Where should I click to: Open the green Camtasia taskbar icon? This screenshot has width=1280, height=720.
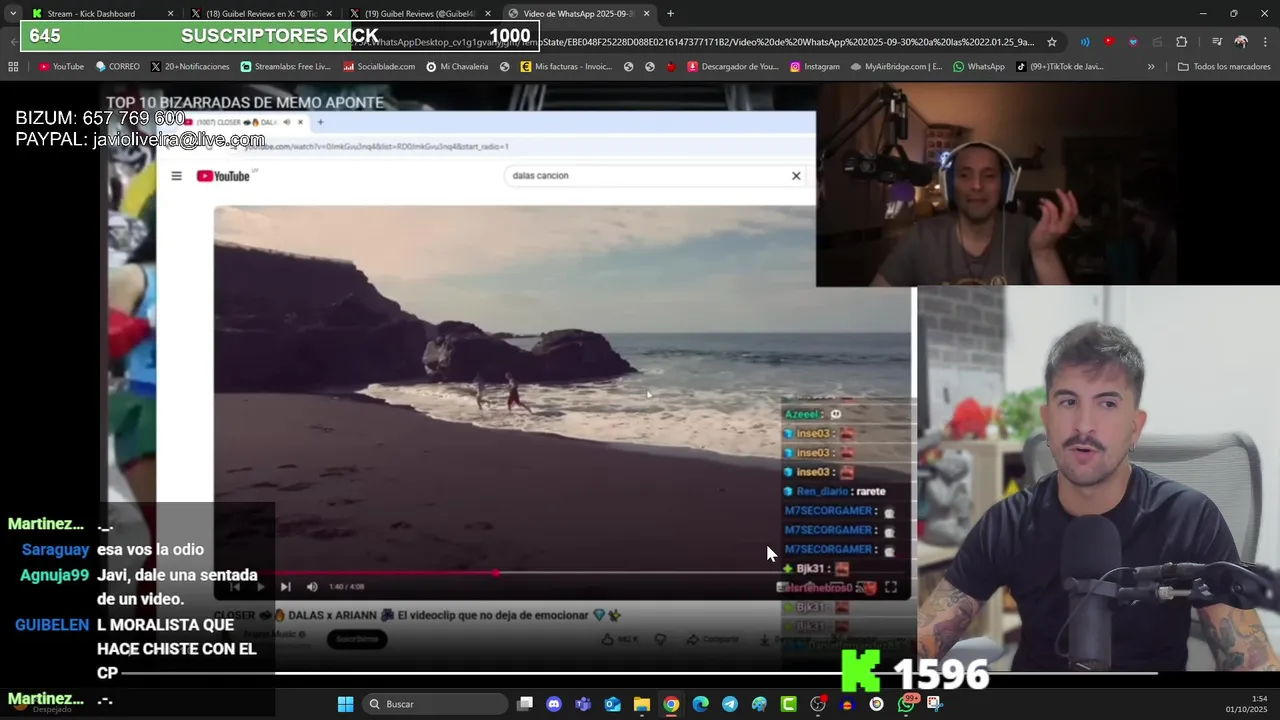pos(788,704)
